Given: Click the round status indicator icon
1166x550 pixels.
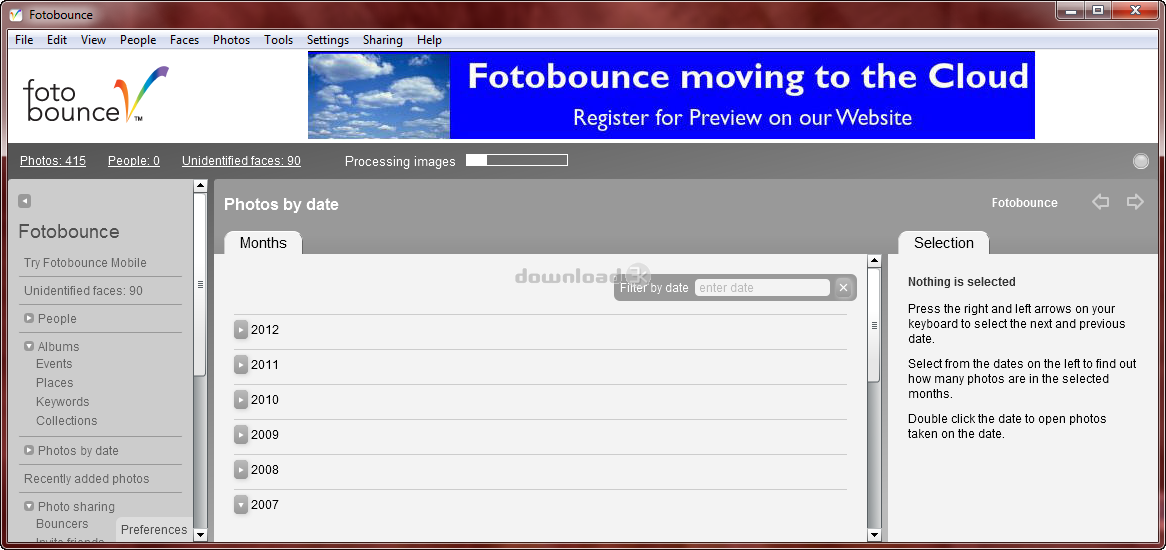Looking at the screenshot, I should [1141, 161].
